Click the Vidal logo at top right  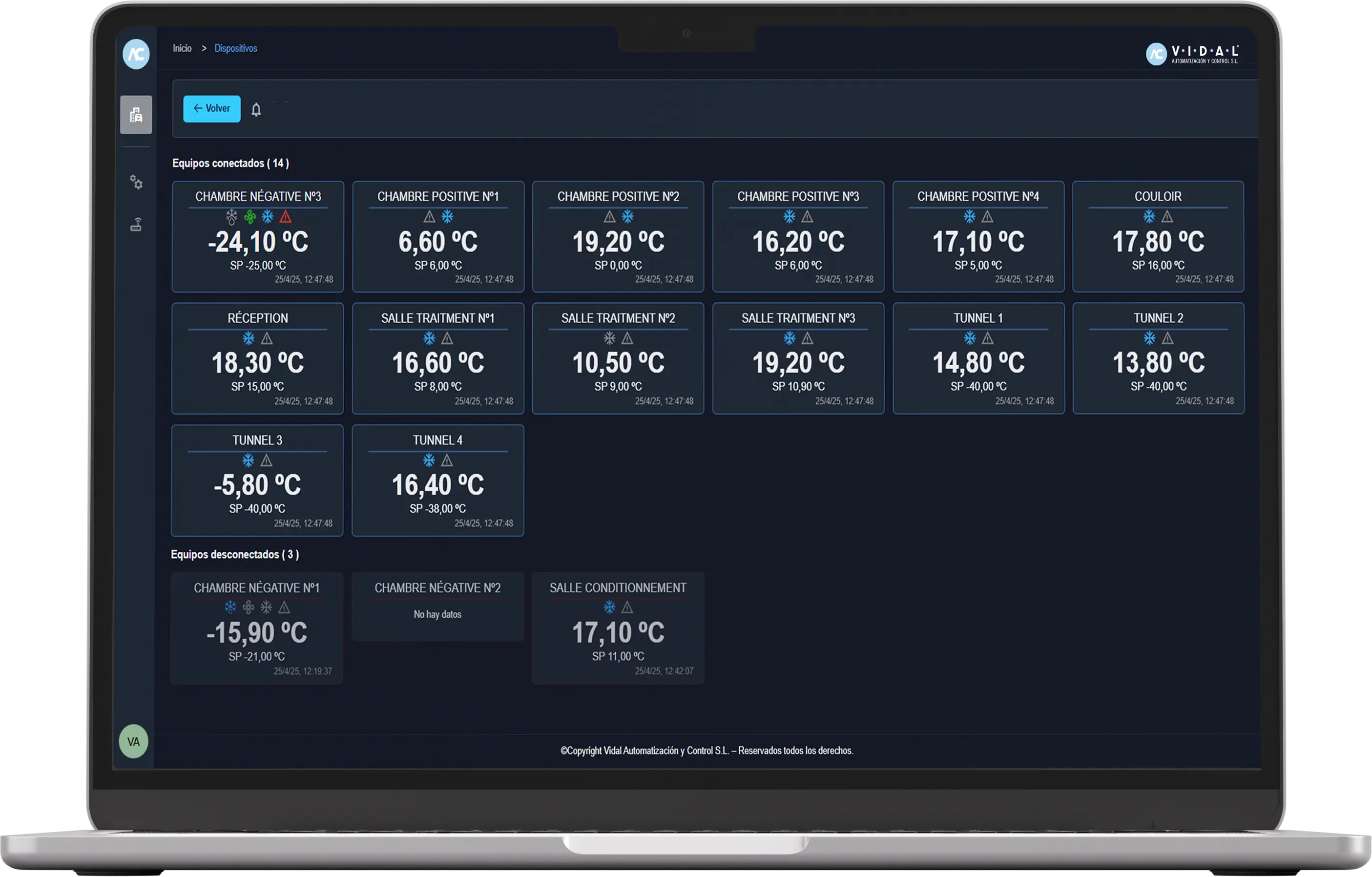[1191, 54]
